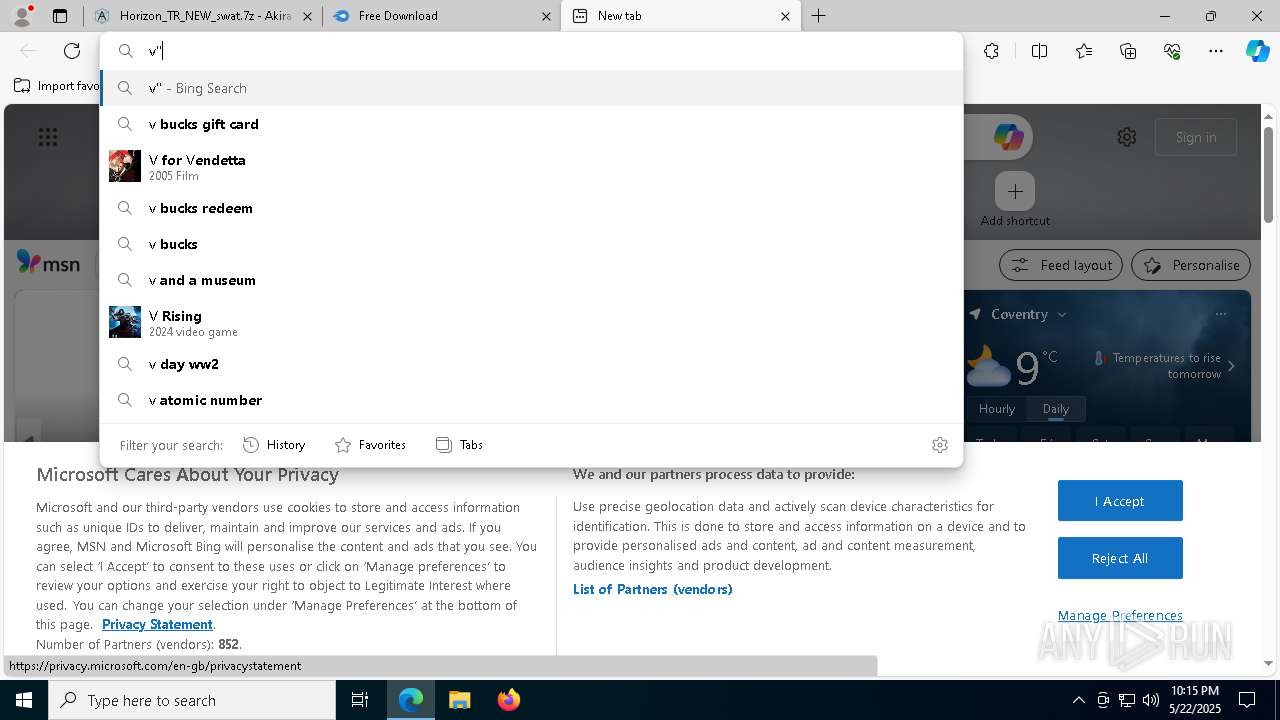Screen dimensions: 1280x720
Task: Open Browser essentials heart icon
Action: click(x=1172, y=51)
